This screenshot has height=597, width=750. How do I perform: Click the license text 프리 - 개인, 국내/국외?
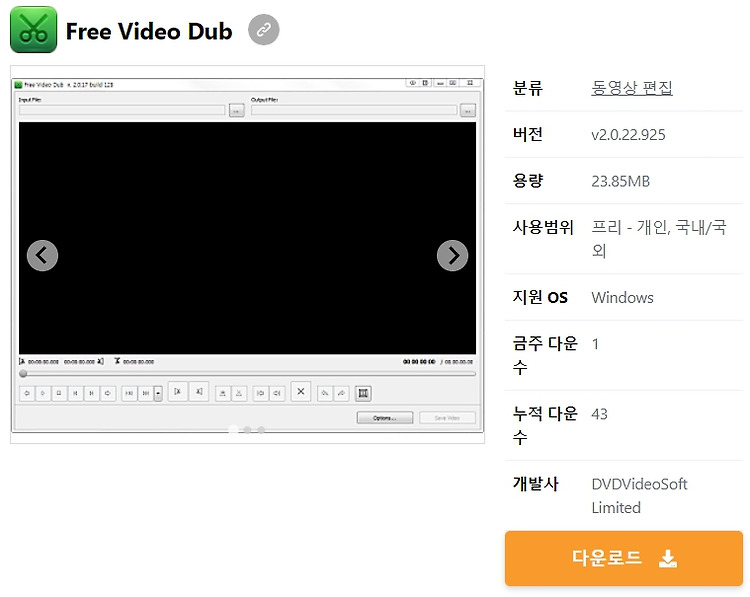(x=659, y=239)
